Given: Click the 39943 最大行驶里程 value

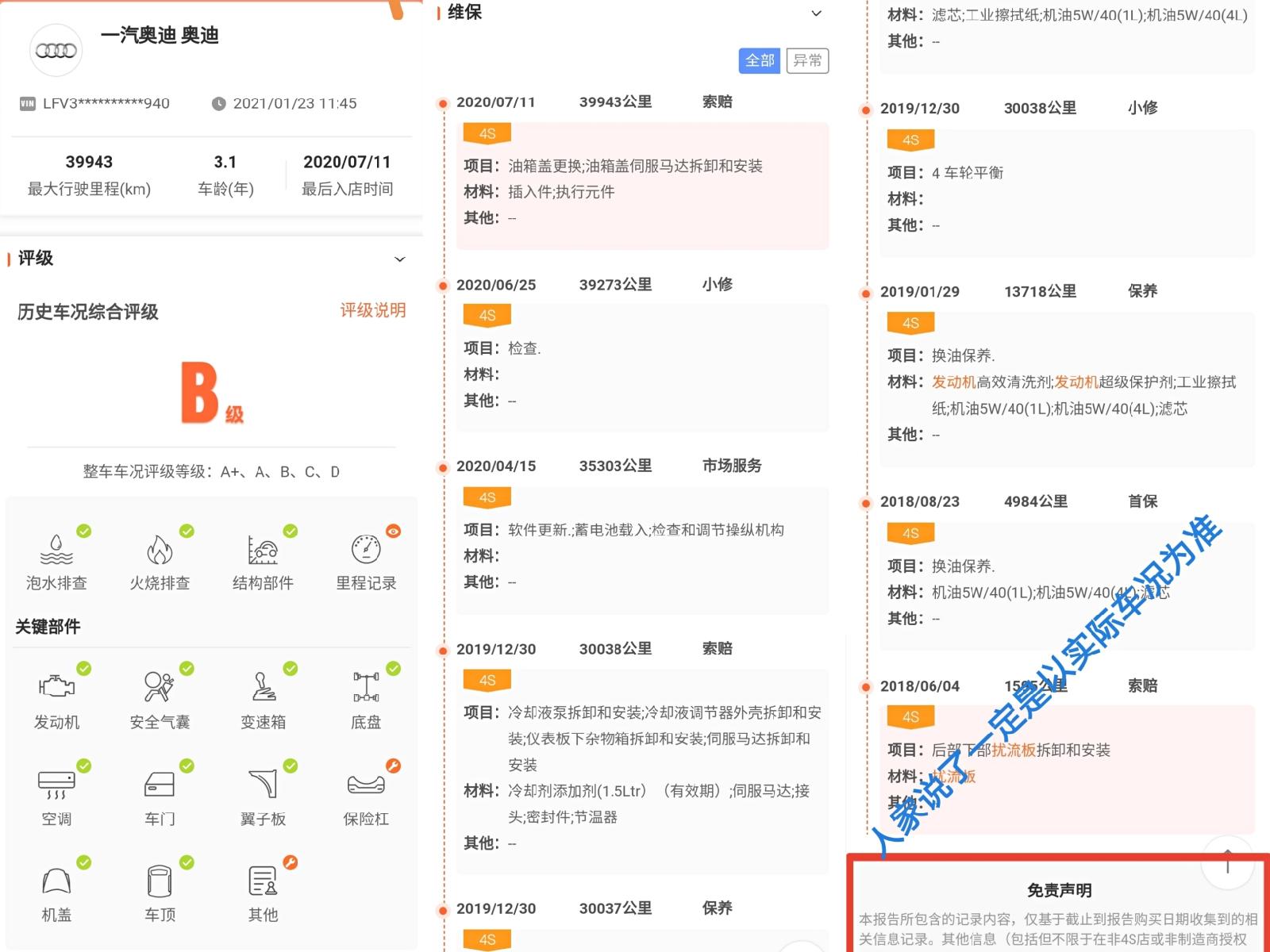Looking at the screenshot, I should tap(89, 162).
